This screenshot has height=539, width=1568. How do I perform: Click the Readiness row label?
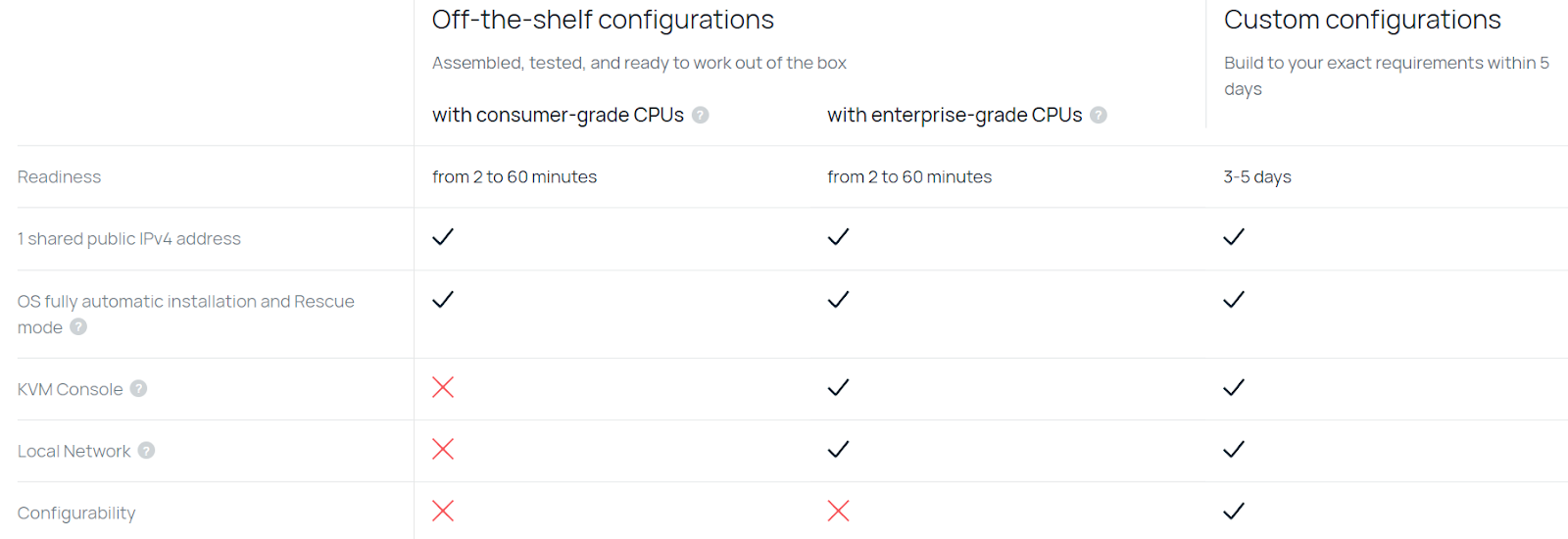click(x=59, y=176)
